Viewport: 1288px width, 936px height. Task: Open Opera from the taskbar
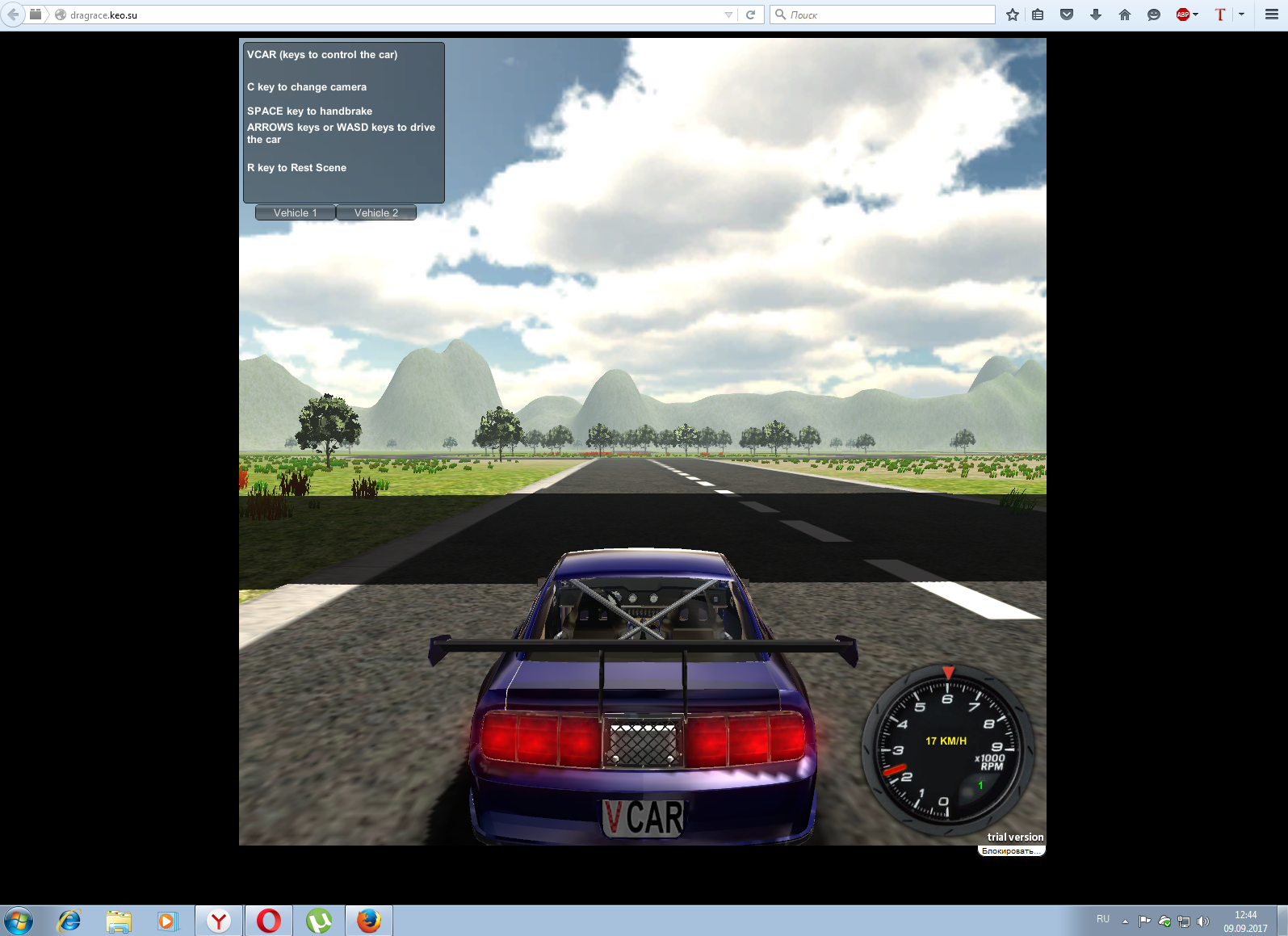[x=269, y=921]
